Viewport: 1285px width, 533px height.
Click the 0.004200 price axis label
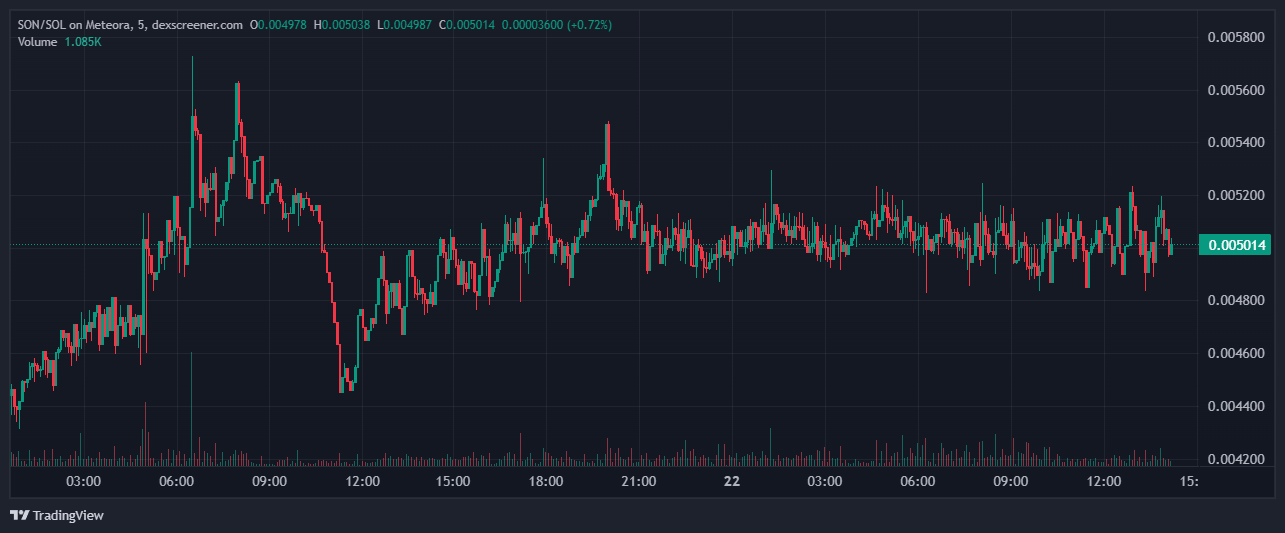[1237, 459]
